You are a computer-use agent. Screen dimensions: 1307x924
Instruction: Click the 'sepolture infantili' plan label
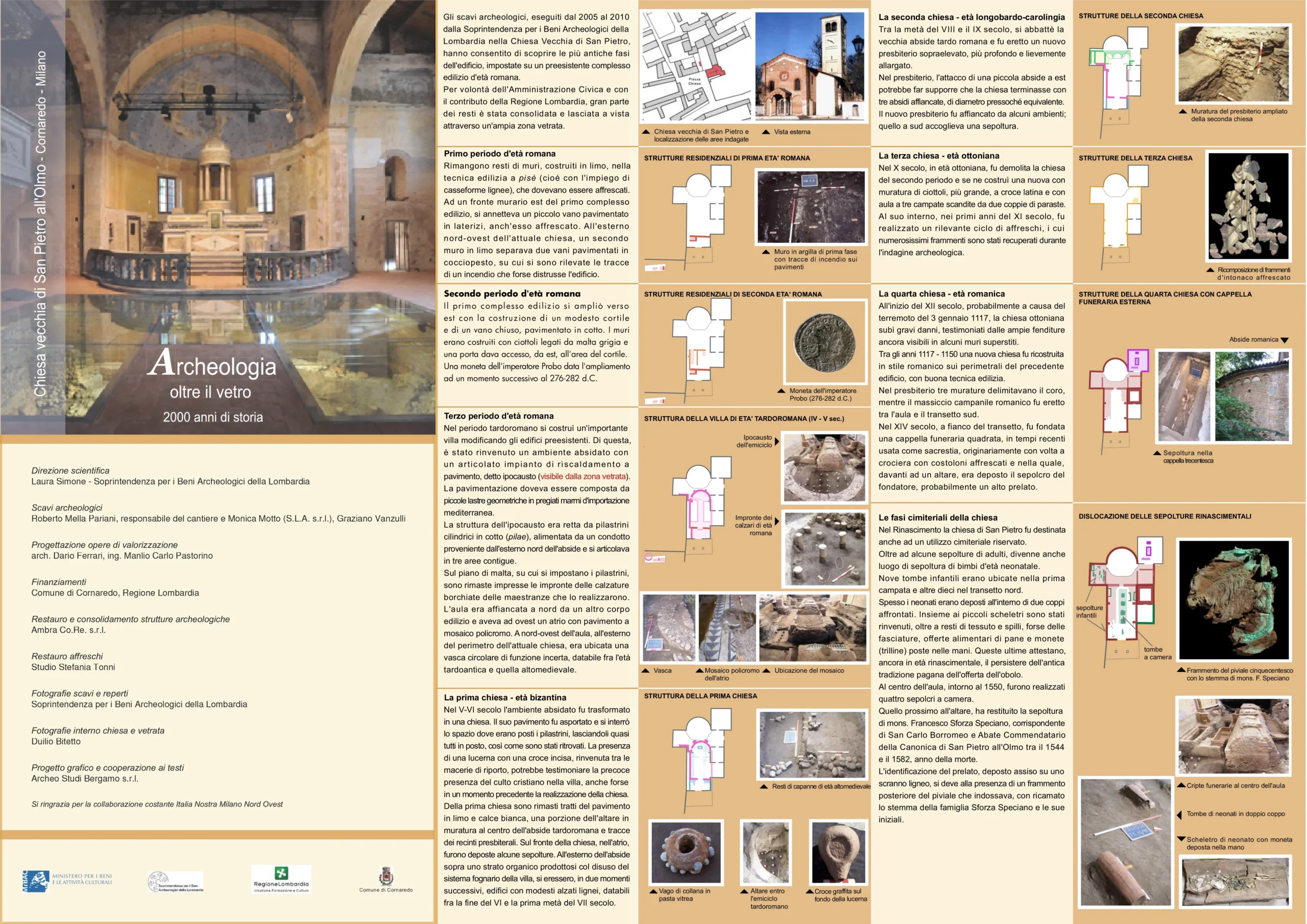(1090, 612)
